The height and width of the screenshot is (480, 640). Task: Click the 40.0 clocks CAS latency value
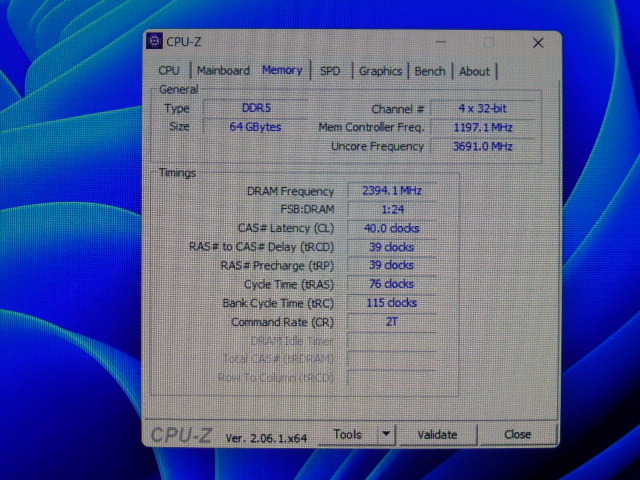[391, 229]
